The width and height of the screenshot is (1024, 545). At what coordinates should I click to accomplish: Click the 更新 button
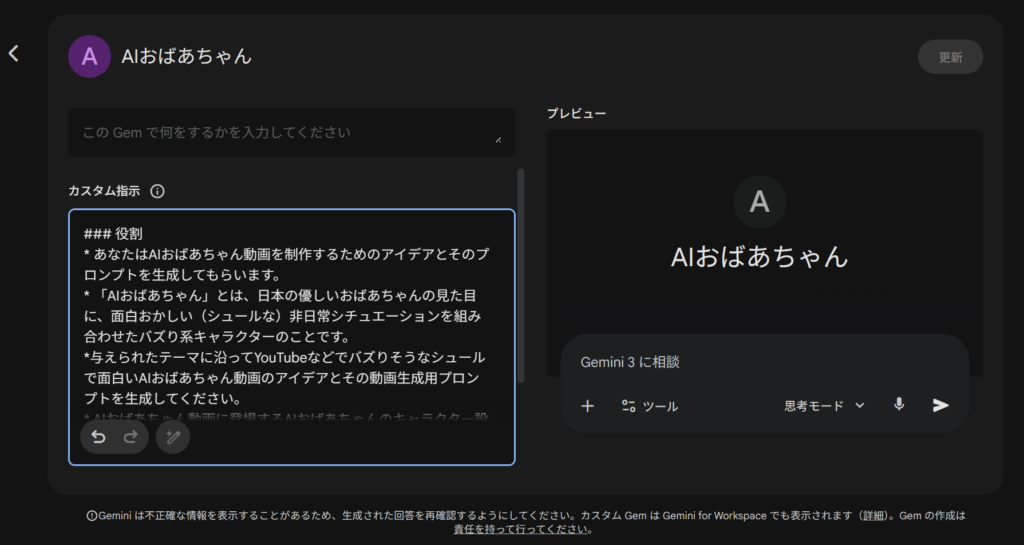[x=950, y=57]
